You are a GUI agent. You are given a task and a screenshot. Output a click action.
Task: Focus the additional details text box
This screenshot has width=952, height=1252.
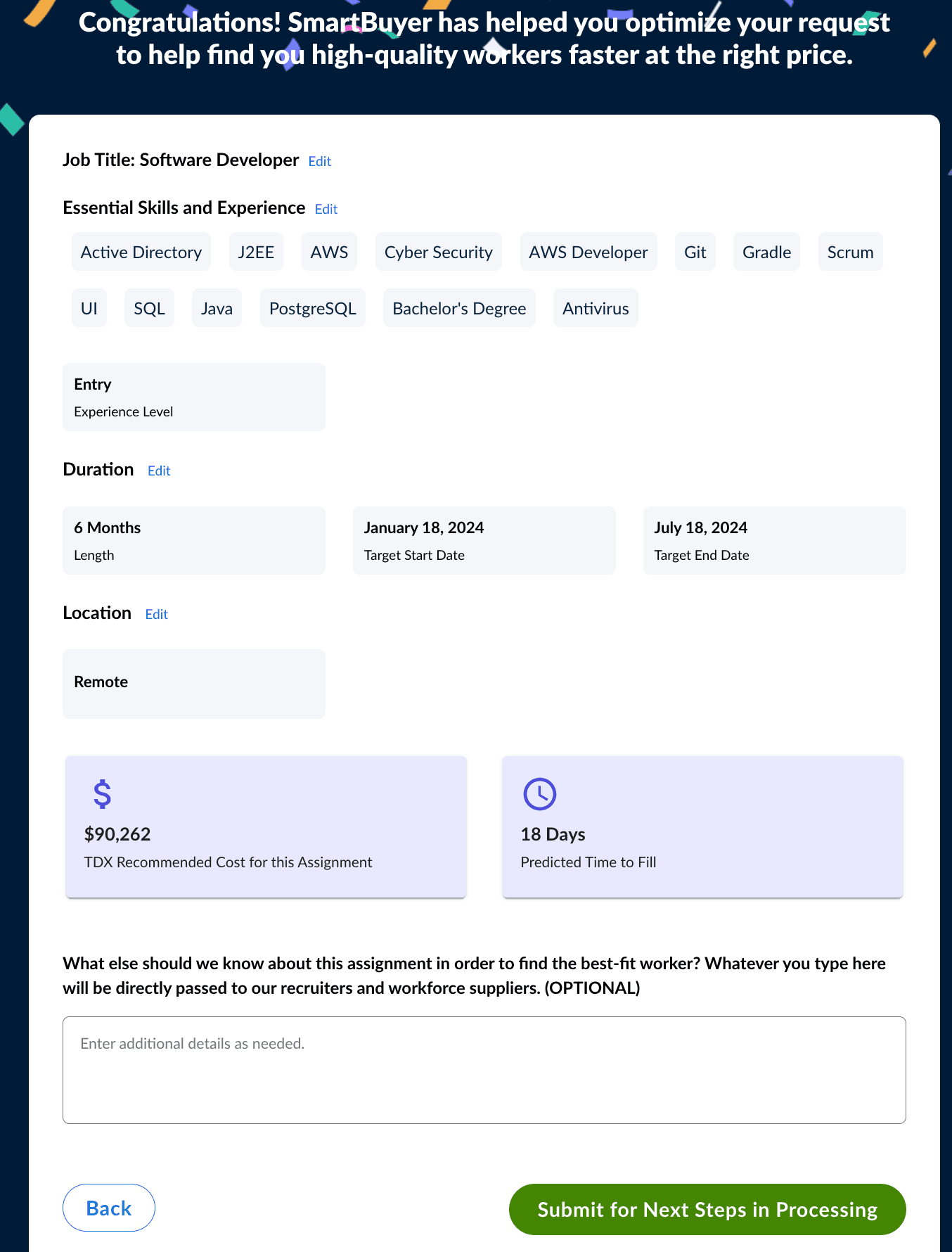click(x=484, y=1070)
